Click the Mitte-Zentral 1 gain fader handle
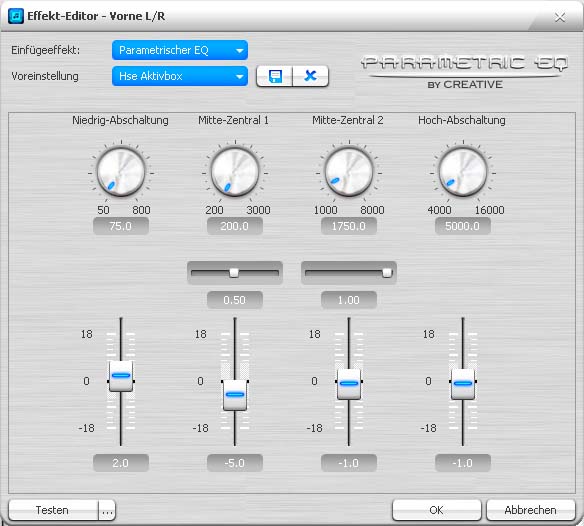Image resolution: width=584 pixels, height=526 pixels. (x=235, y=395)
